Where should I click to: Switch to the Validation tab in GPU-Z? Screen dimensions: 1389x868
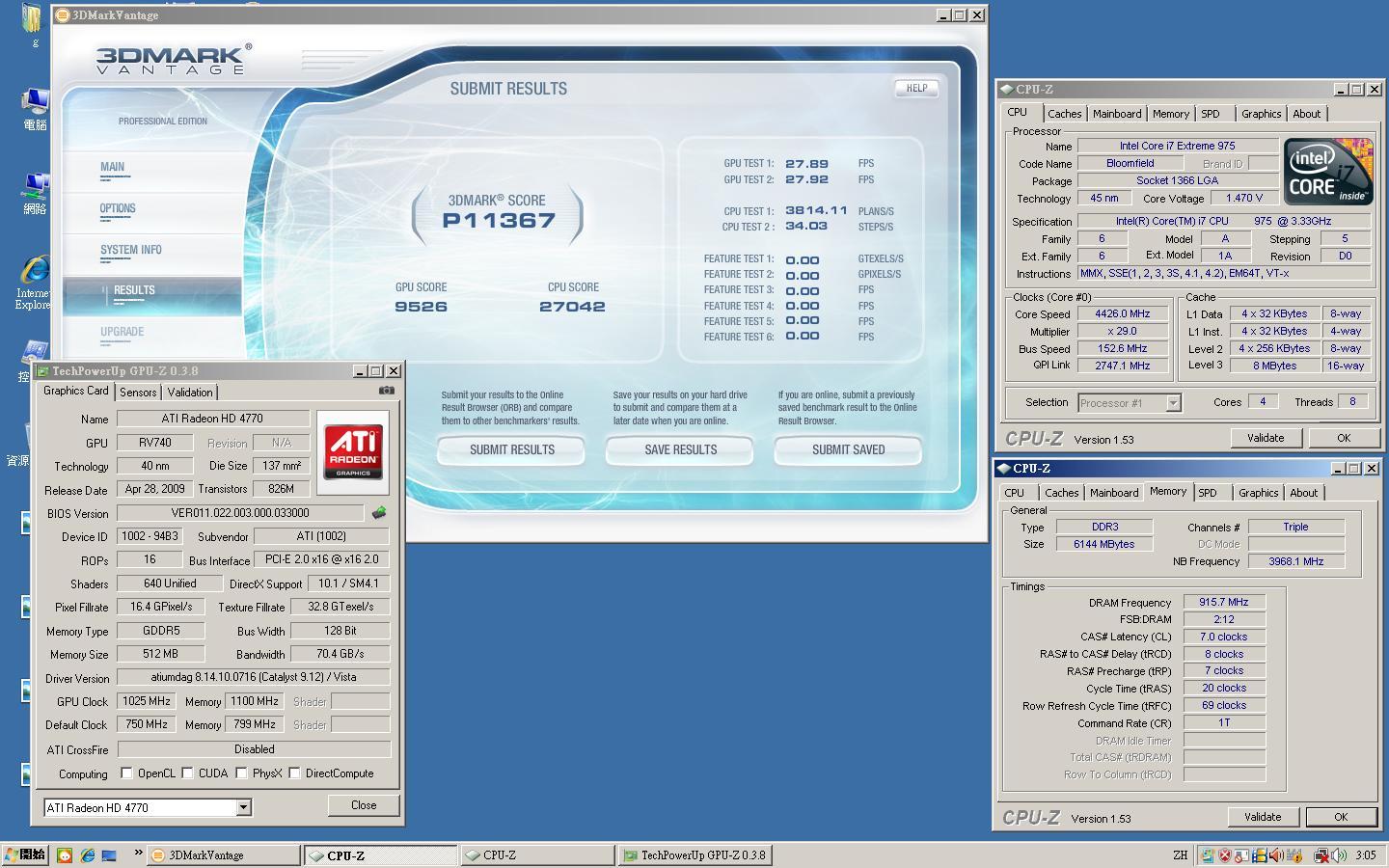190,393
